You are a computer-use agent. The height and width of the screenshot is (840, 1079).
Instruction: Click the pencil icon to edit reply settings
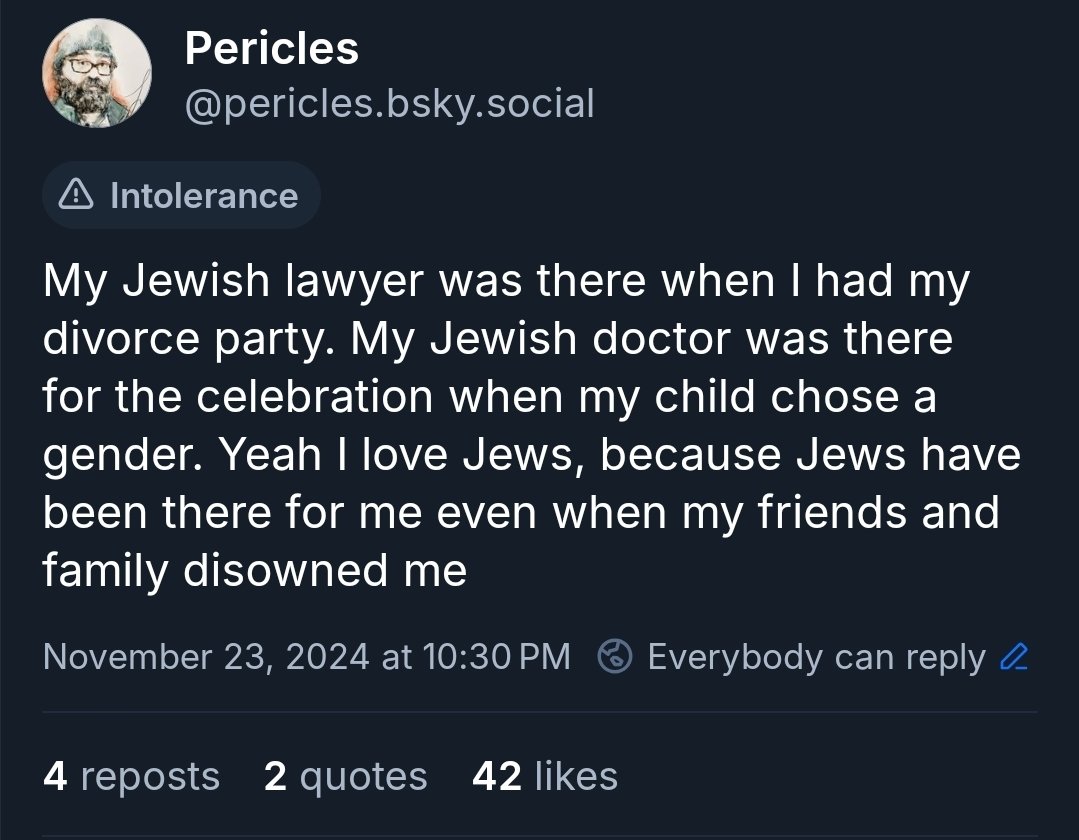point(1014,656)
